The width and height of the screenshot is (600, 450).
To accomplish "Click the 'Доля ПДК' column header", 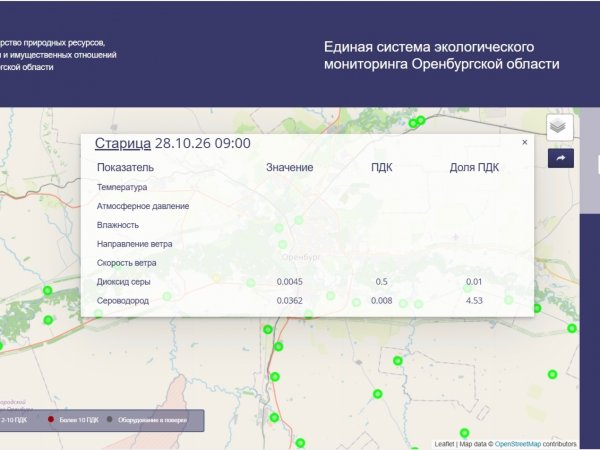I will coord(474,167).
